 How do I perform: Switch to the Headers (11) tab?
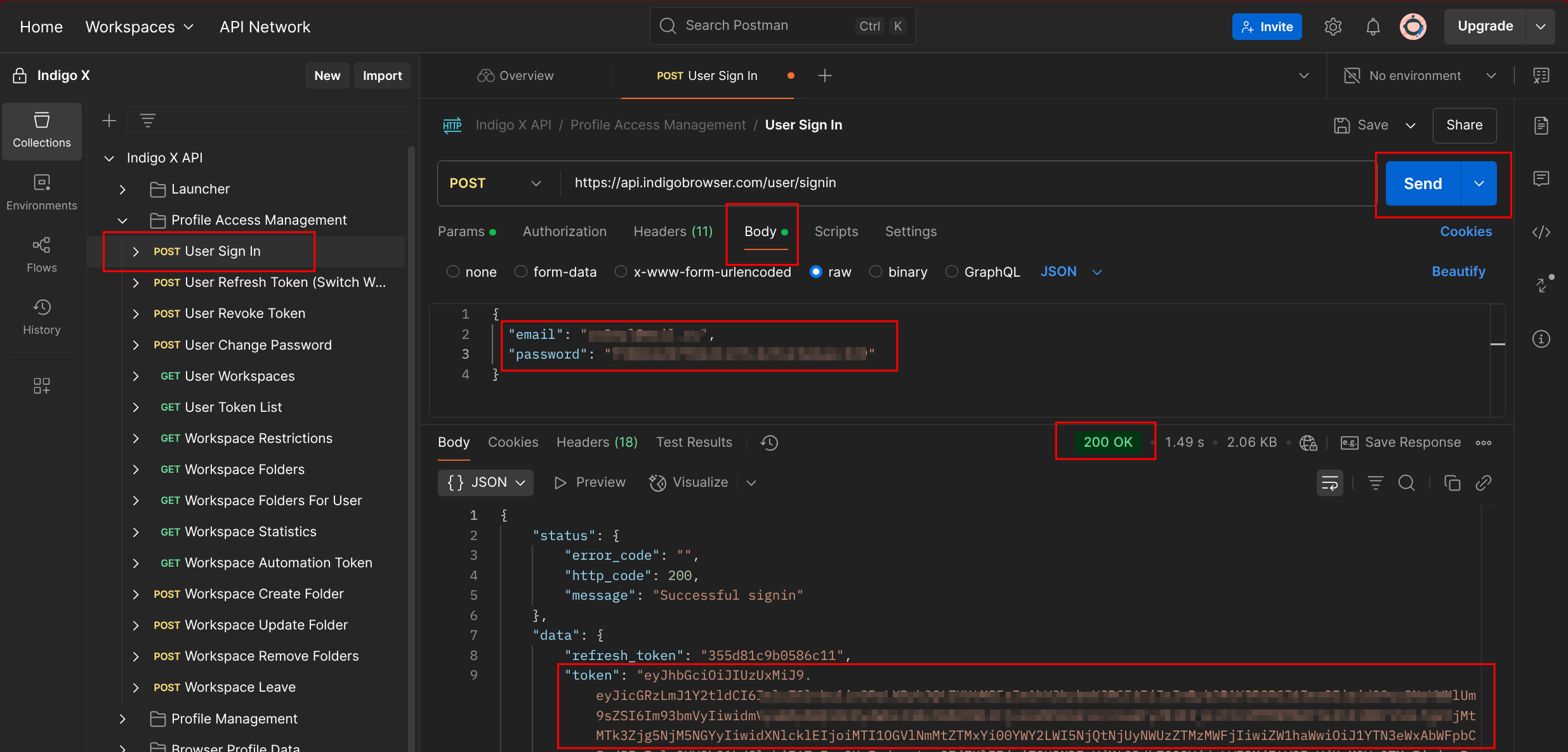(x=673, y=232)
